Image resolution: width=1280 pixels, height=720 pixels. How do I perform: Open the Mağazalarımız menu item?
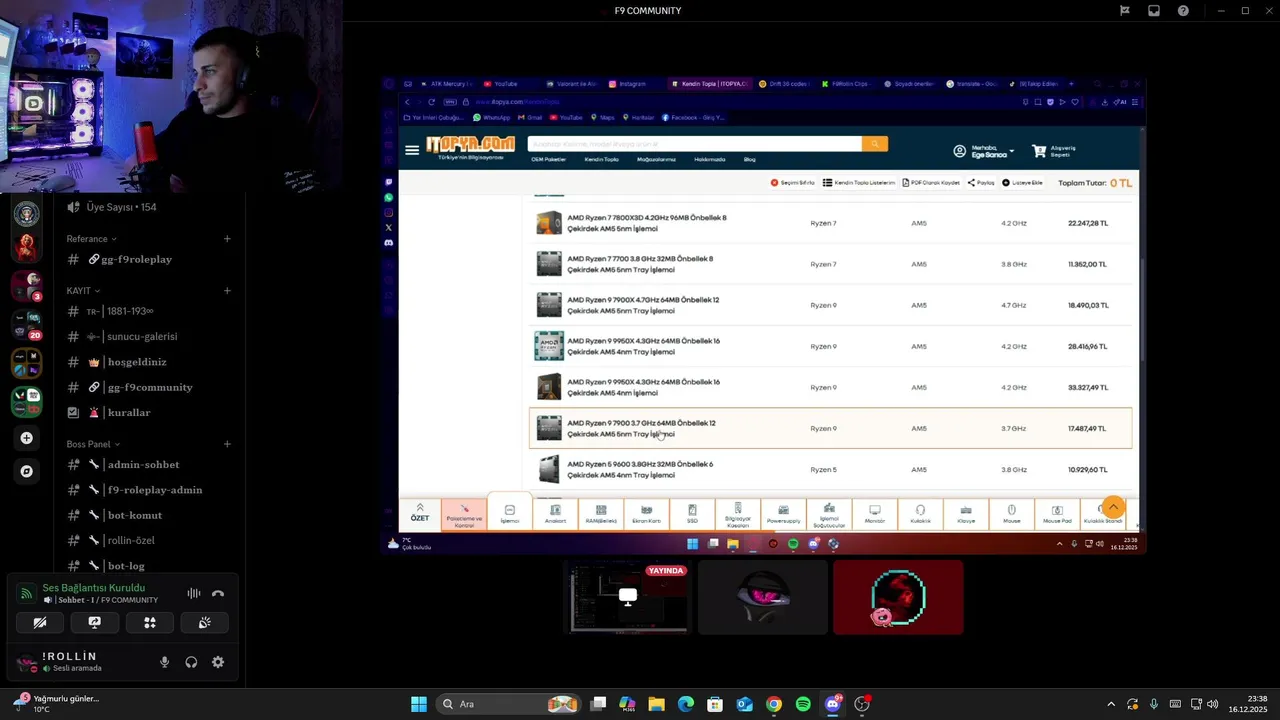(656, 160)
